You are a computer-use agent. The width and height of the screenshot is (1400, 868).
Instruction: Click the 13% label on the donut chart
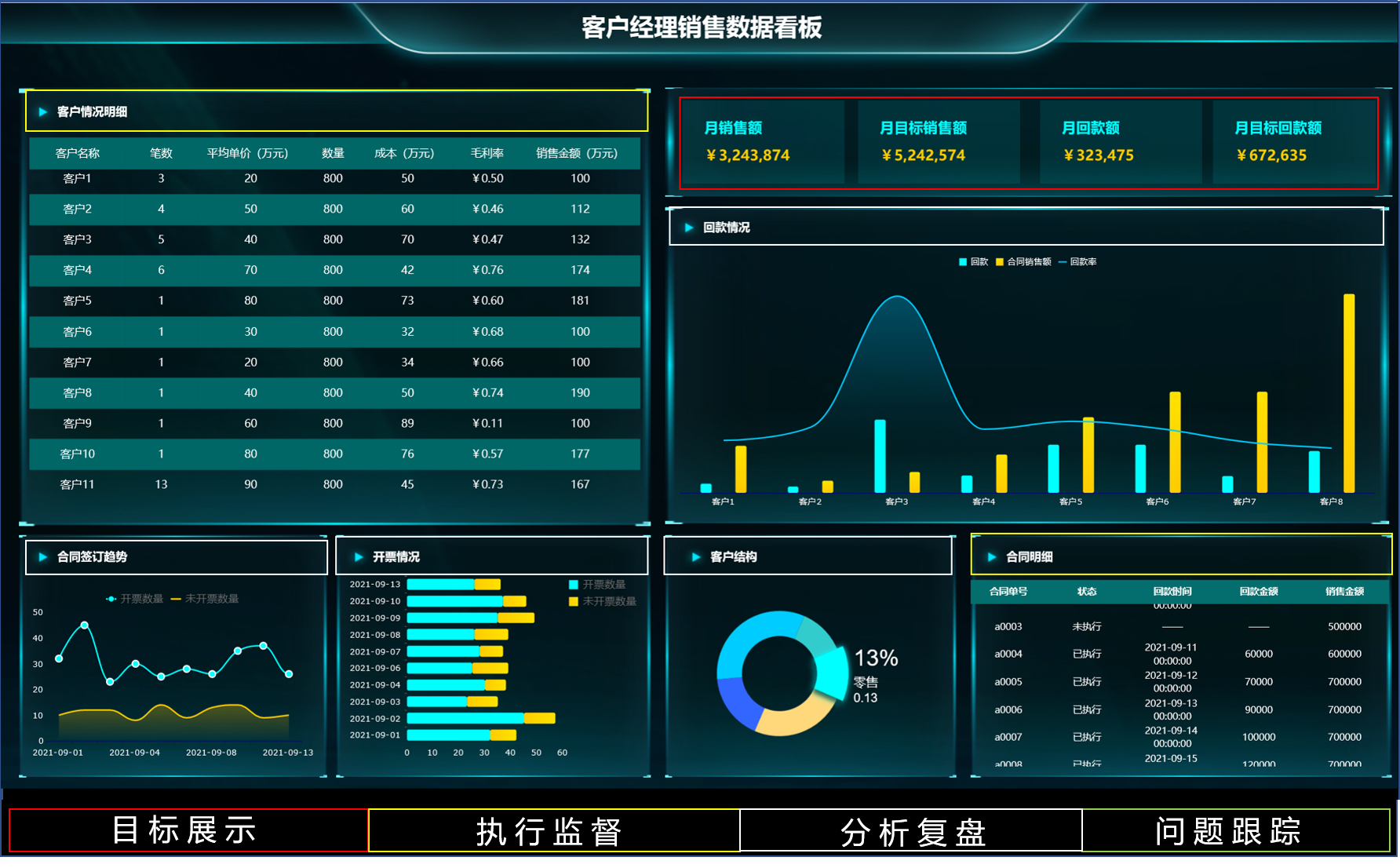(x=876, y=658)
